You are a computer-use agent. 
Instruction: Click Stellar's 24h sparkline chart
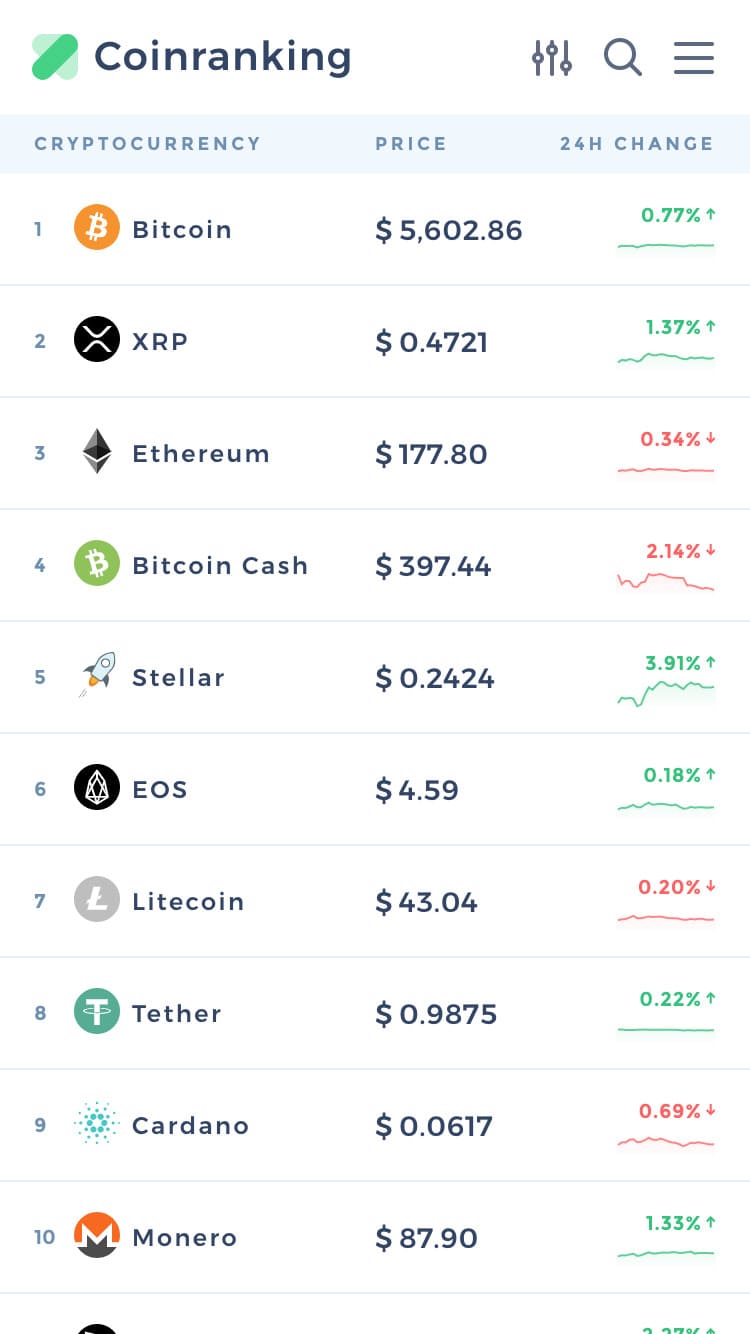pyautogui.click(x=666, y=692)
